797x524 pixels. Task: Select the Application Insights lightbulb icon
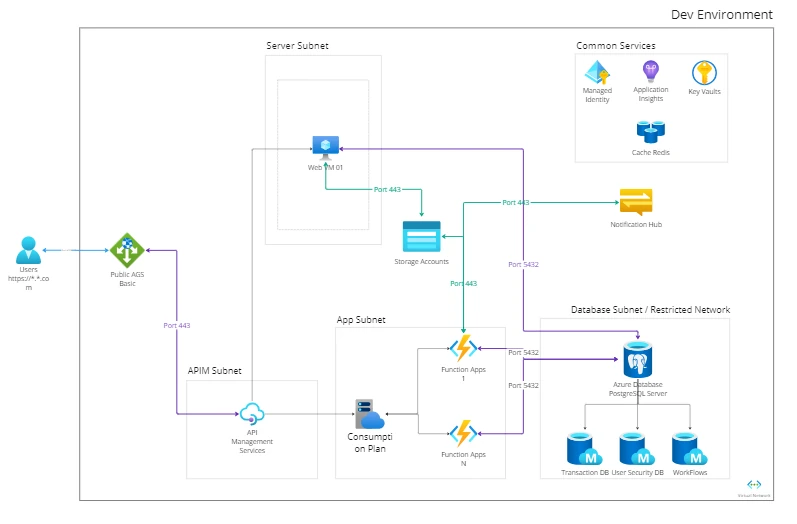[x=651, y=72]
